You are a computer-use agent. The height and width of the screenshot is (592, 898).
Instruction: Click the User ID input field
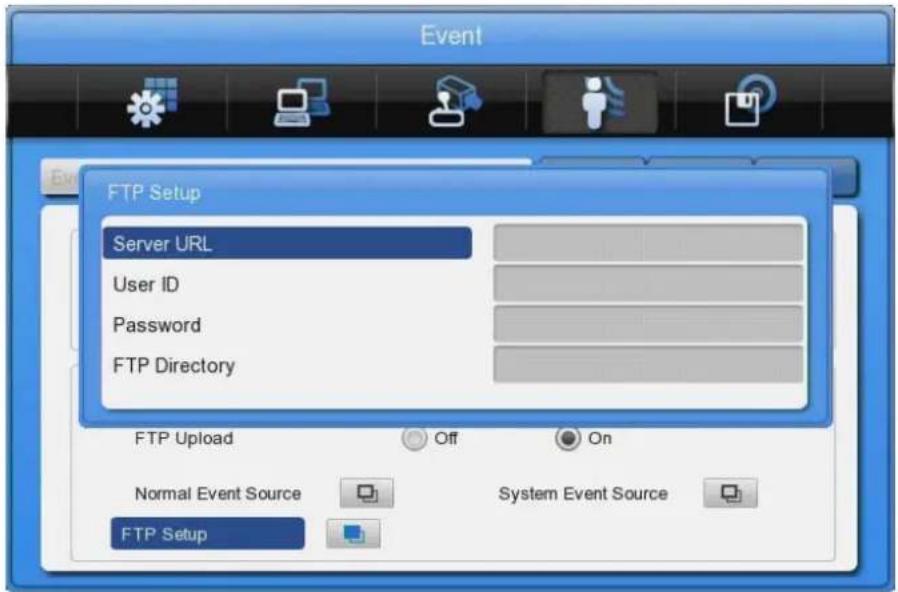click(x=648, y=283)
